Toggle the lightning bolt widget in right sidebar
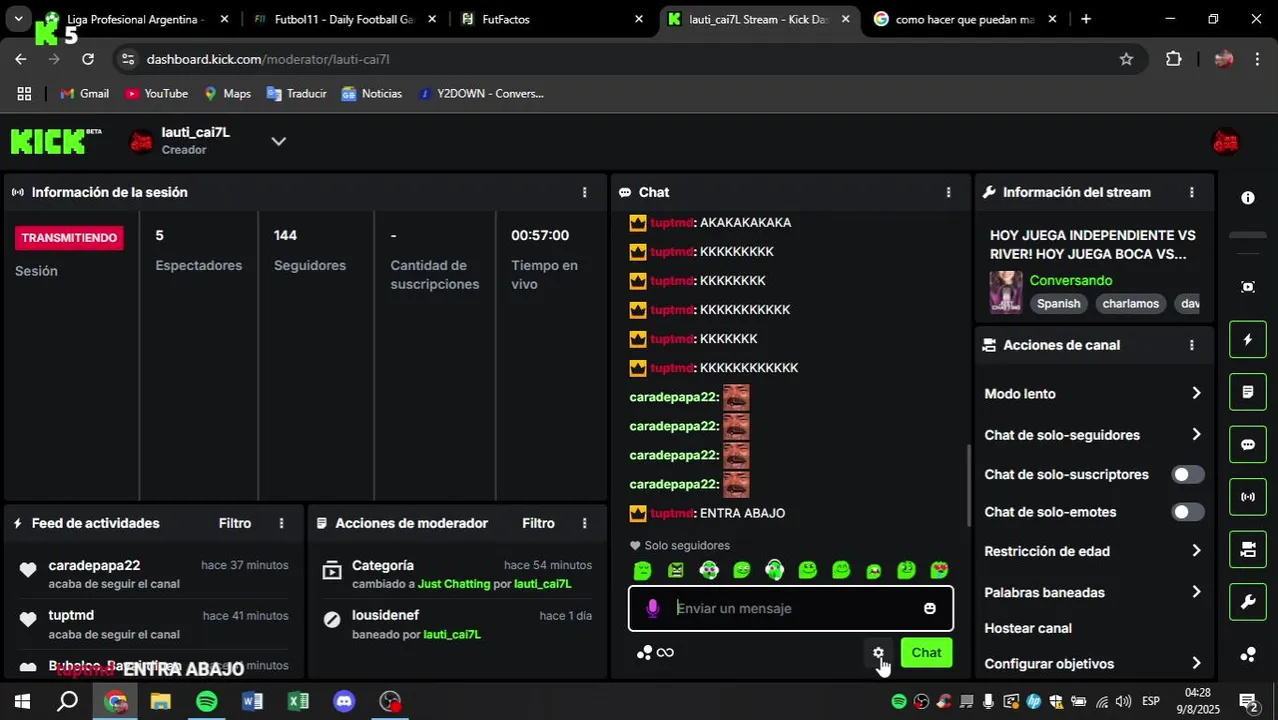The width and height of the screenshot is (1278, 720). 1248,340
